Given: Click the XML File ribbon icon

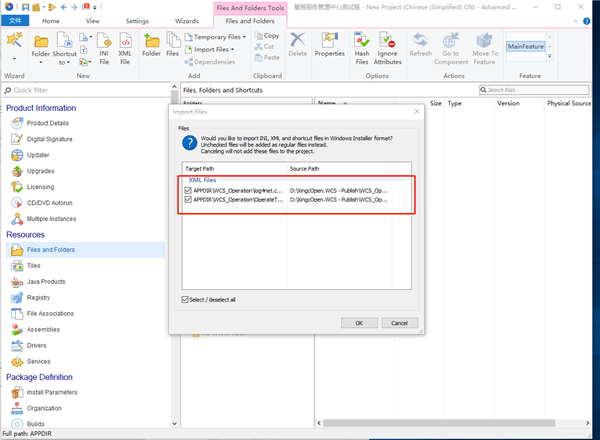Looking at the screenshot, I should [126, 47].
